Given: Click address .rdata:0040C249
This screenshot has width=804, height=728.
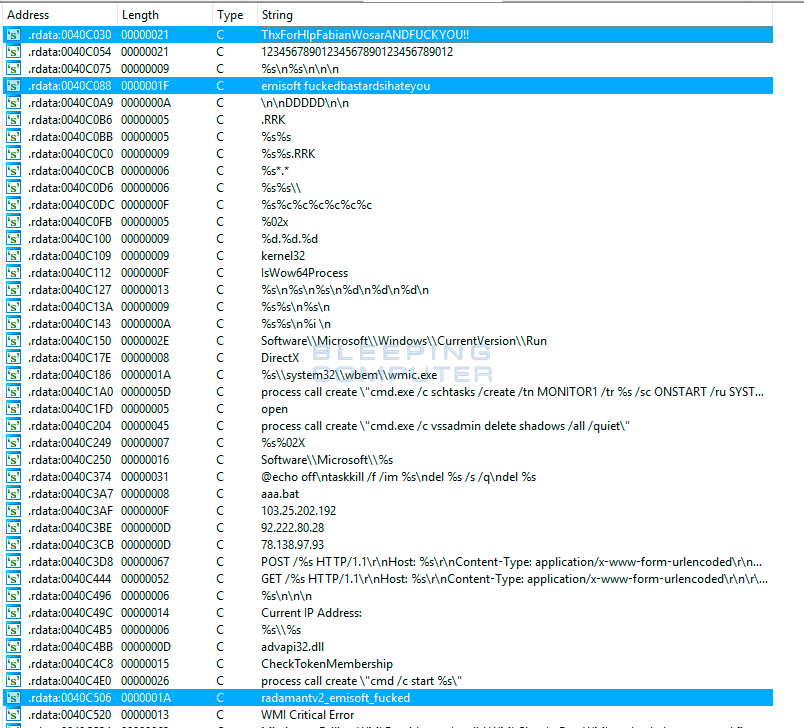Looking at the screenshot, I should [x=70, y=443].
